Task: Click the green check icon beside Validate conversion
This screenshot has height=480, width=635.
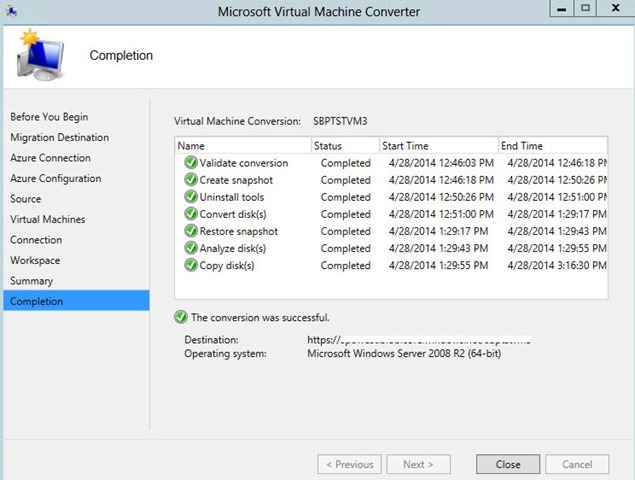Action: coord(190,162)
